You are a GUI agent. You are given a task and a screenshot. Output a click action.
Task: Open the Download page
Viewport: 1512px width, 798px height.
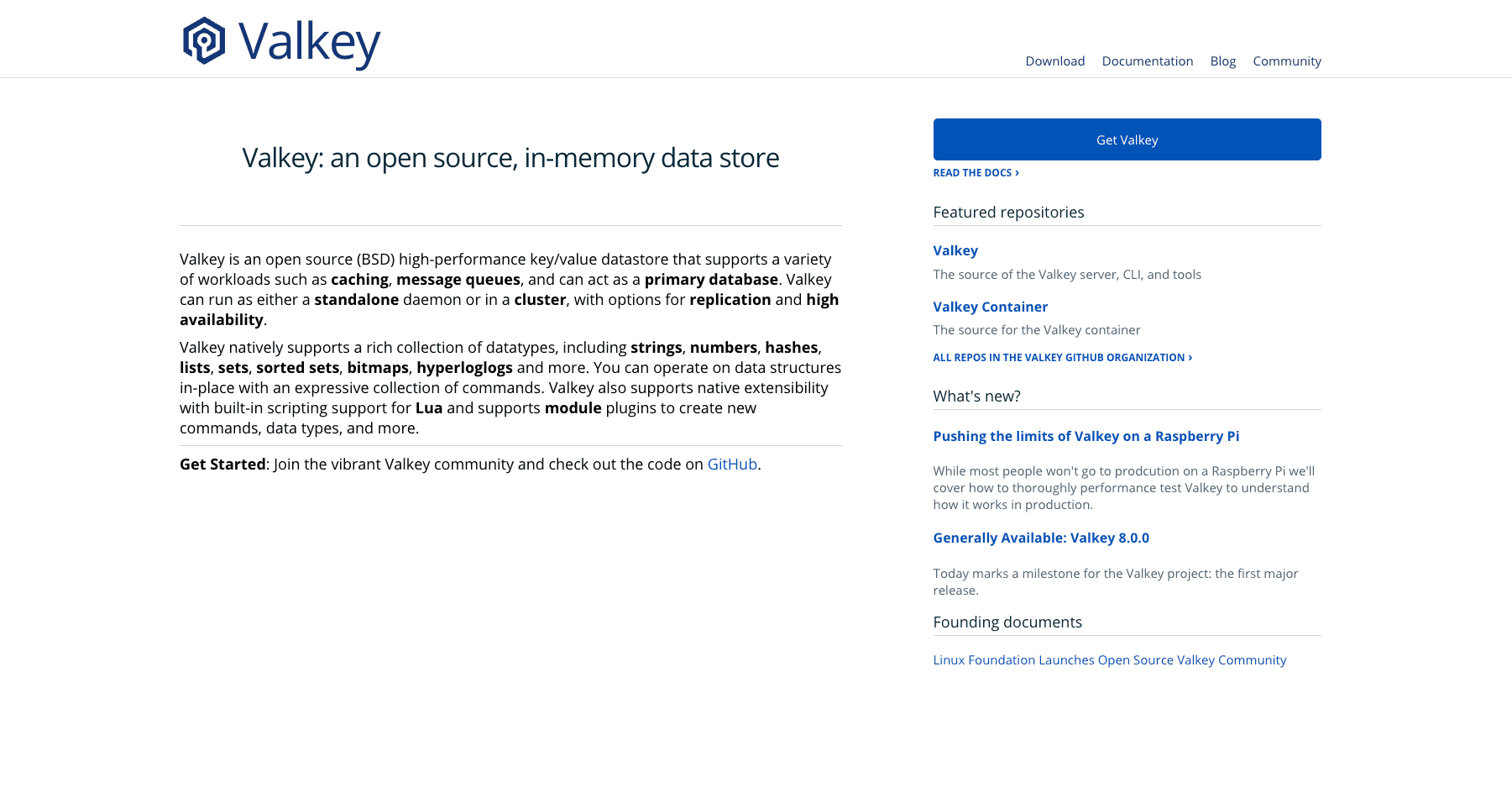[1054, 61]
